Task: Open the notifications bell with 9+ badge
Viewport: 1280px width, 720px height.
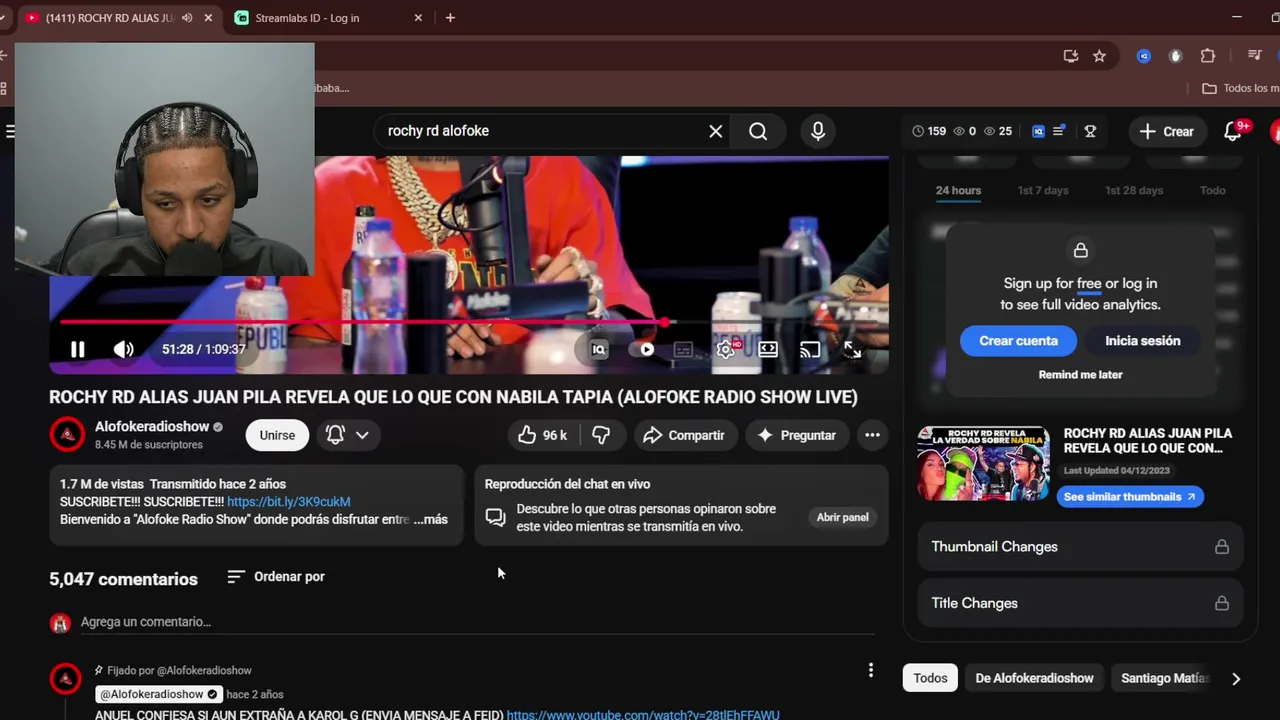Action: coord(1233,131)
